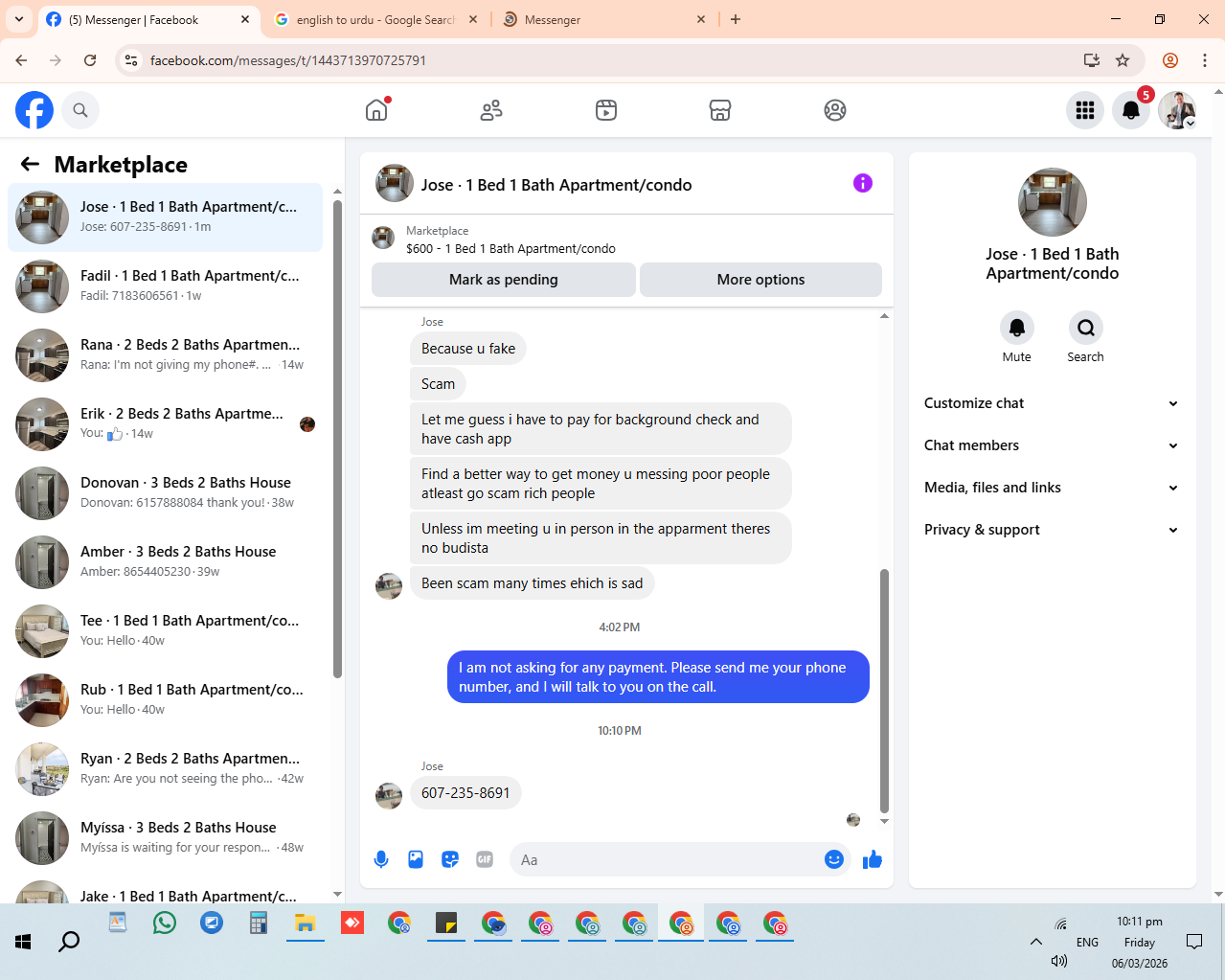Click the conversation list scrollbar
Screen dimensions: 1225x980
click(337, 439)
